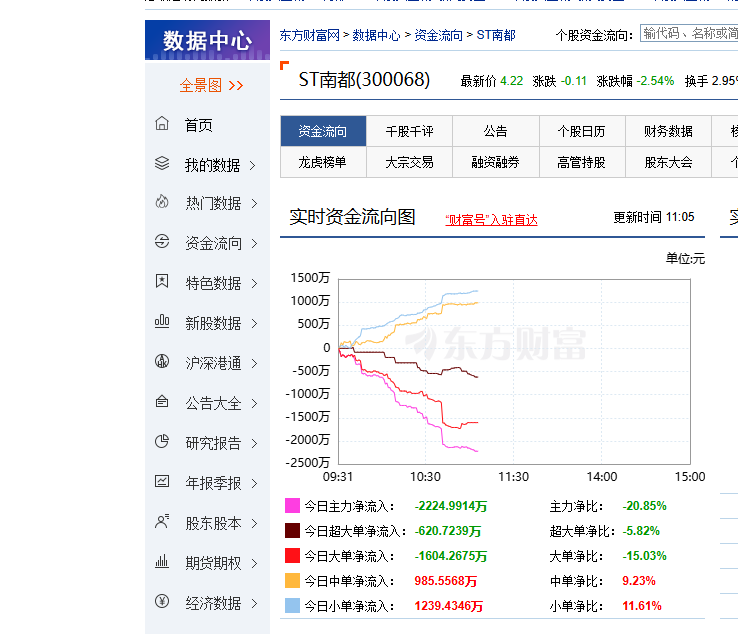Open the 融资融券 tab
Image resolution: width=738 pixels, height=634 pixels.
pos(496,162)
